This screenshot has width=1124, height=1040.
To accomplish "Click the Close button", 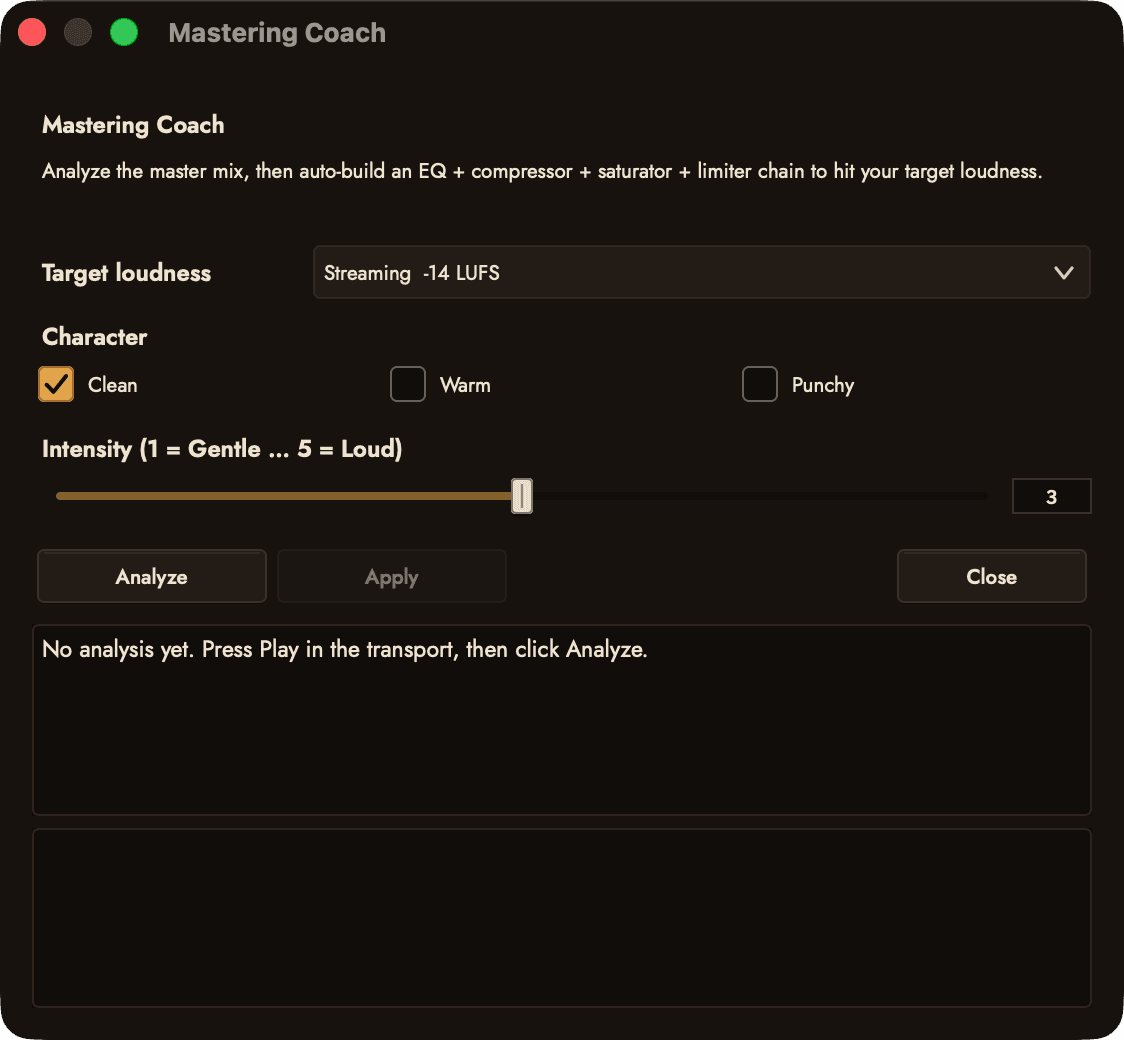I will coord(991,576).
